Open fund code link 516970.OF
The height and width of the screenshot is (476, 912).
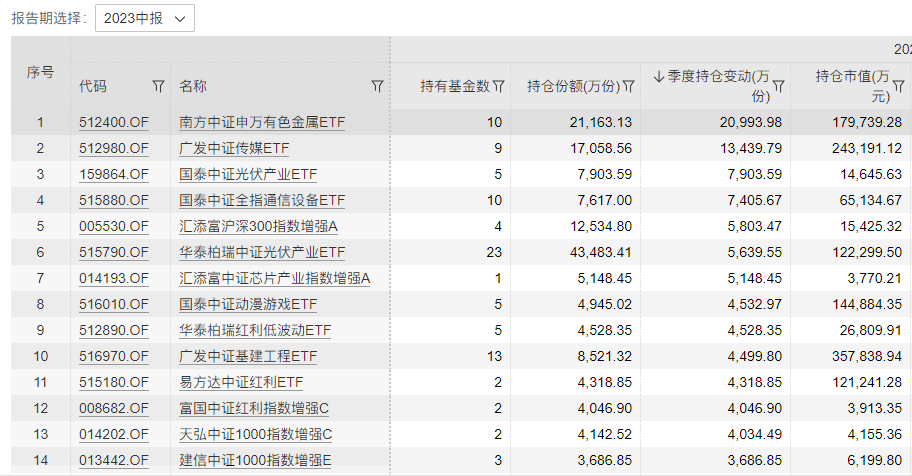click(x=114, y=356)
